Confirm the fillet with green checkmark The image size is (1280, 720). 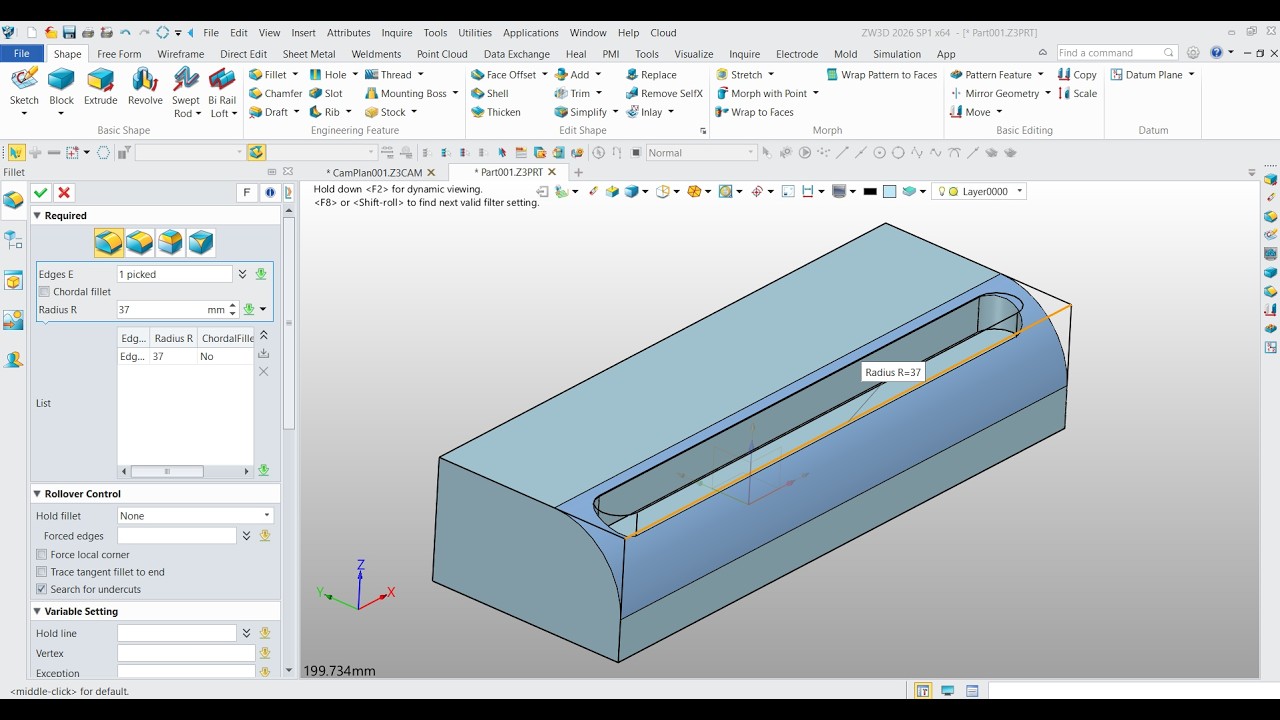41,193
